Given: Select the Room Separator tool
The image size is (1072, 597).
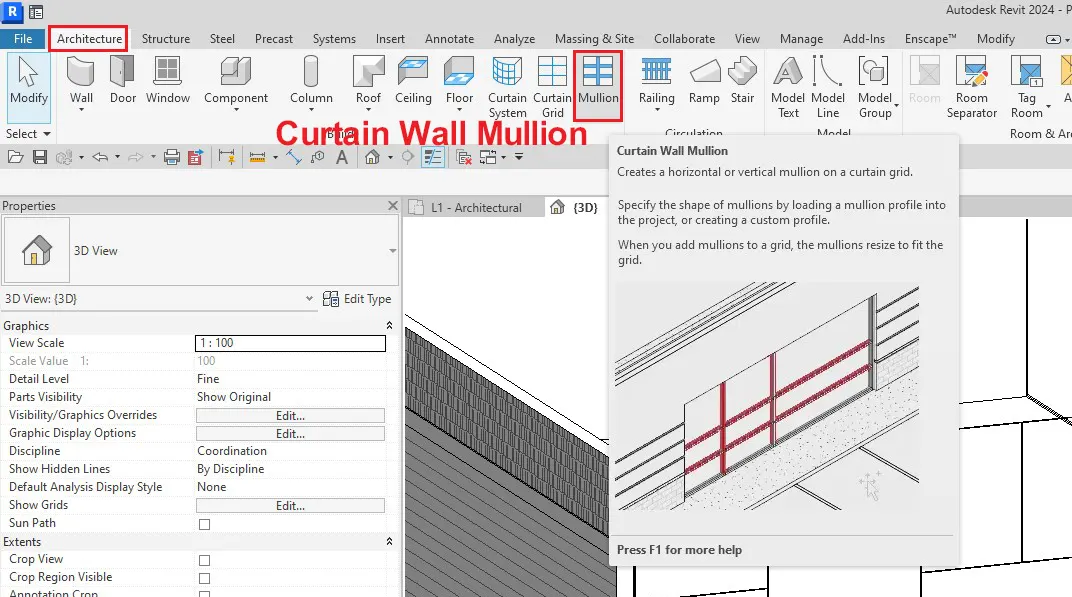Looking at the screenshot, I should point(972,87).
